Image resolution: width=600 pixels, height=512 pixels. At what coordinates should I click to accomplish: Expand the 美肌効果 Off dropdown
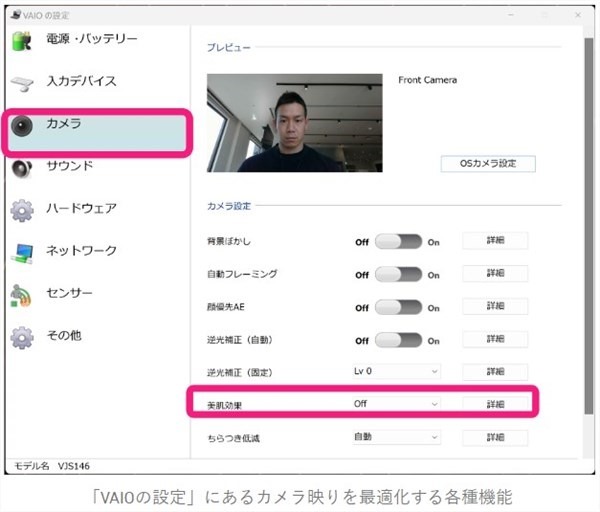click(396, 404)
